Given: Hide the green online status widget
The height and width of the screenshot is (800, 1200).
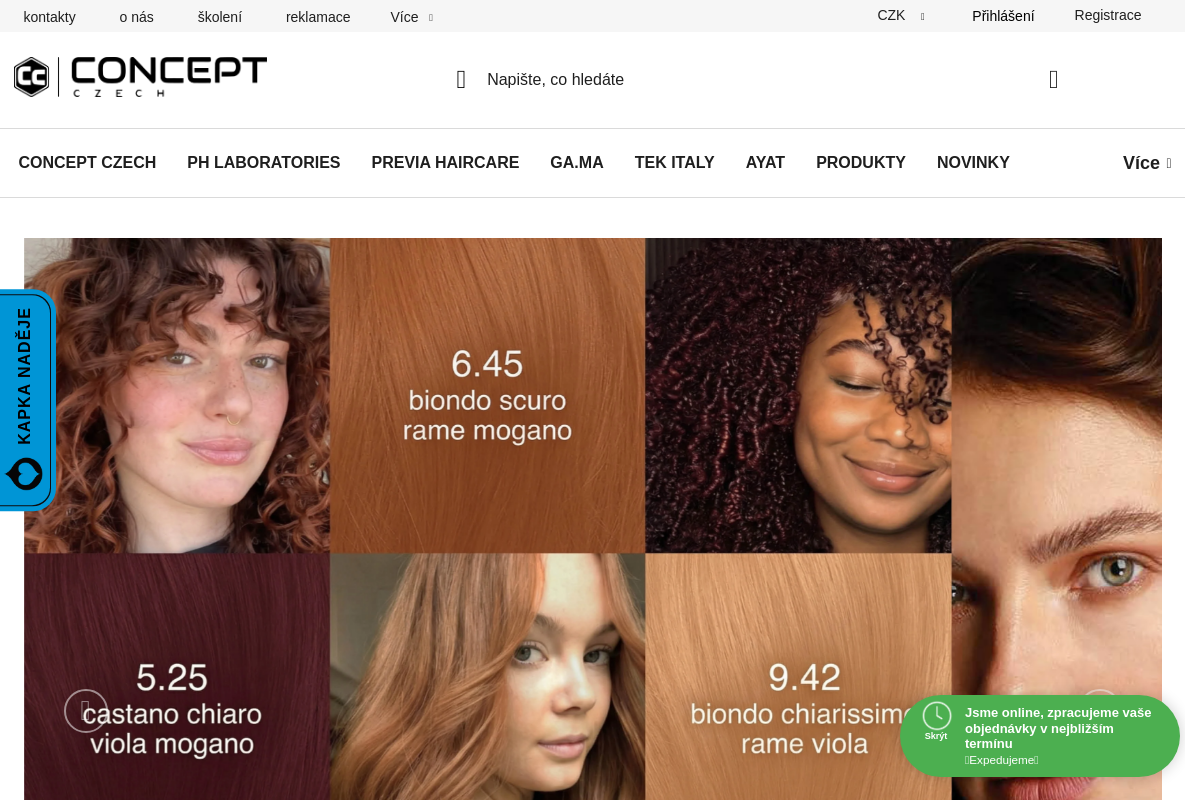Looking at the screenshot, I should click(936, 736).
